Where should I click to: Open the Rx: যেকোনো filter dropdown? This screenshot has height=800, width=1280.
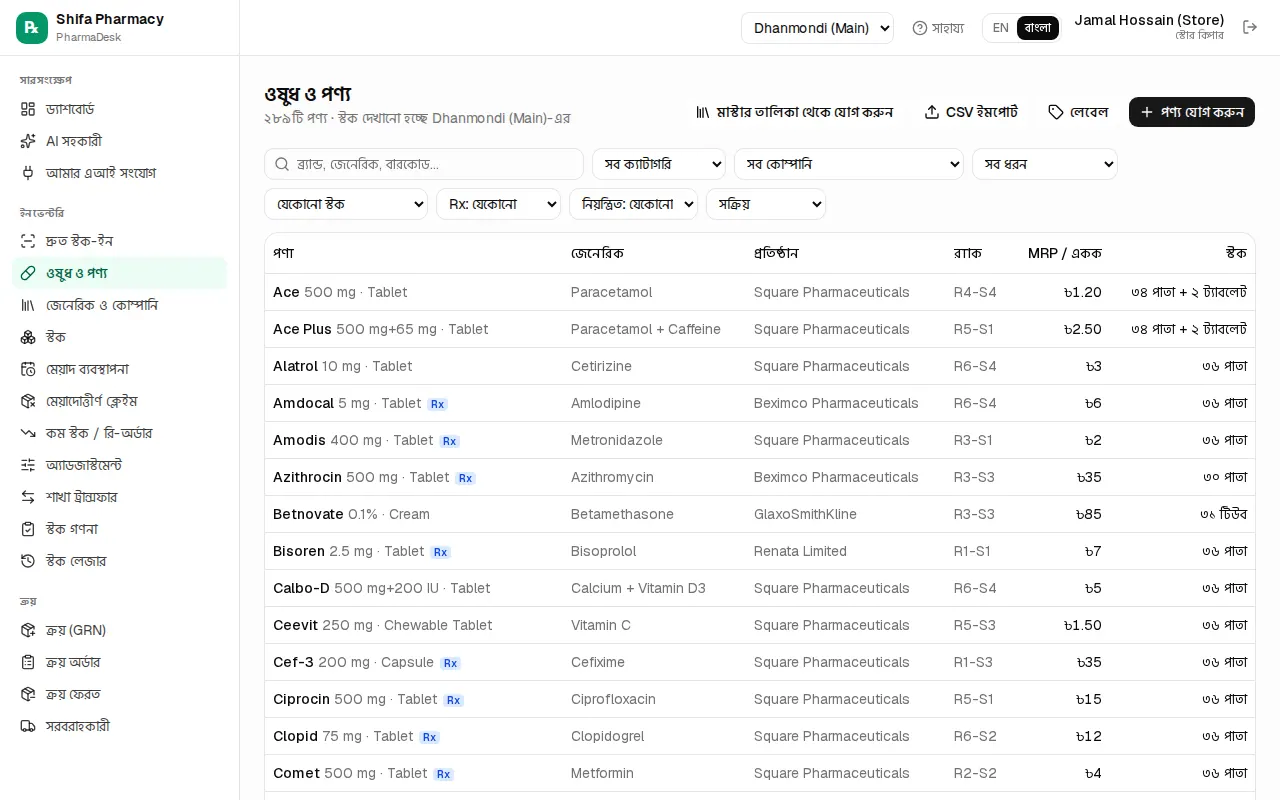(498, 204)
